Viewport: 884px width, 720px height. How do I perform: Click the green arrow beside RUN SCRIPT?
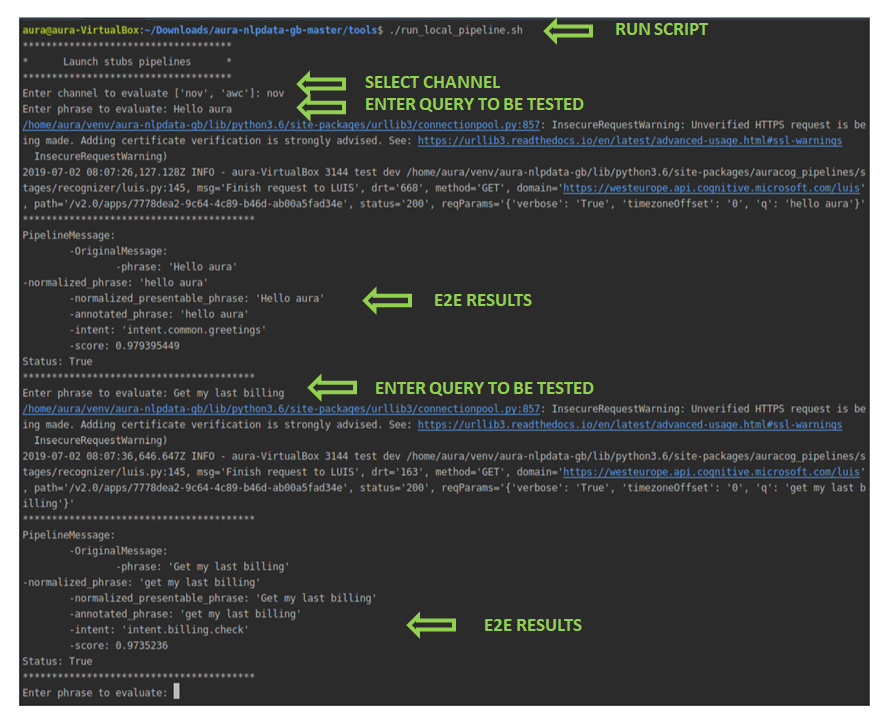point(568,30)
